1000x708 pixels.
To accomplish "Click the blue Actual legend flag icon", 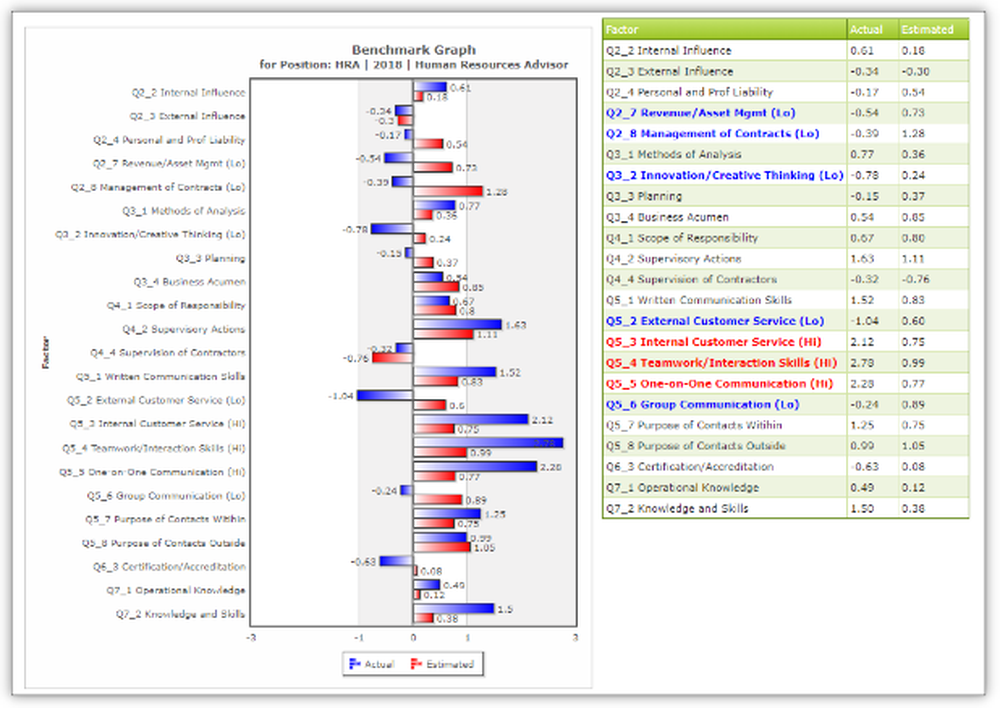I will [x=355, y=664].
